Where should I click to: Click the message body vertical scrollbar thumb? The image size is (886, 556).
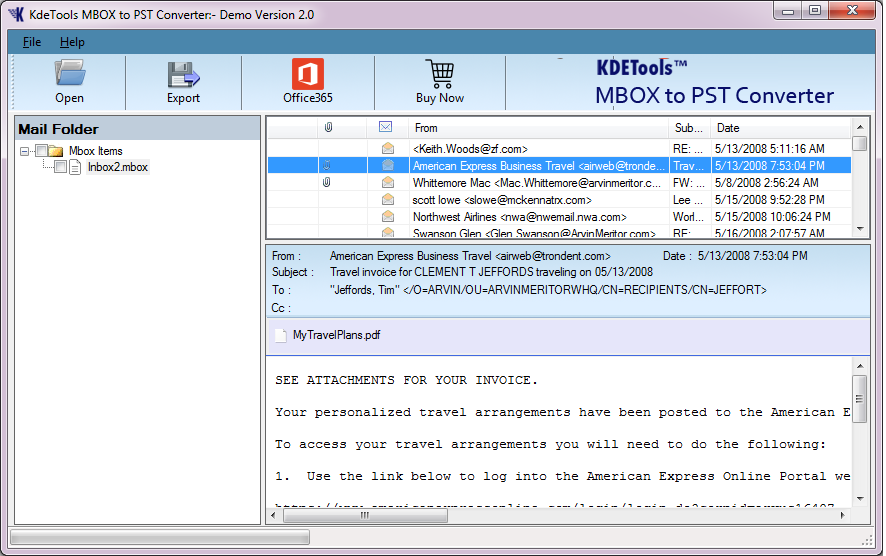(x=859, y=399)
